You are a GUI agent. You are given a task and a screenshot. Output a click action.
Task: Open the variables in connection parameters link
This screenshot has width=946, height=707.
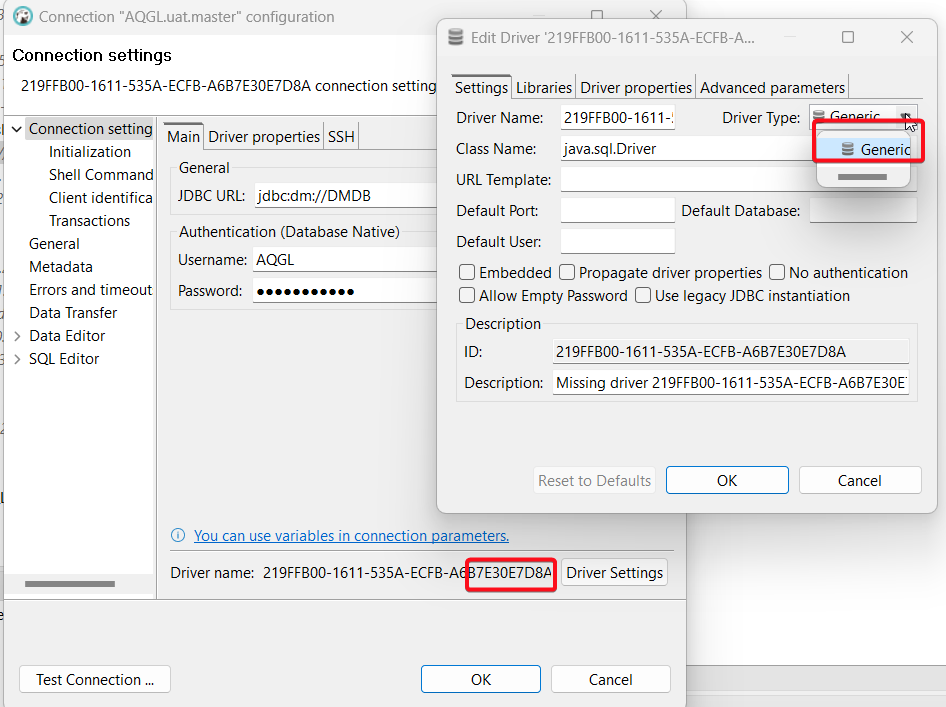click(x=351, y=535)
